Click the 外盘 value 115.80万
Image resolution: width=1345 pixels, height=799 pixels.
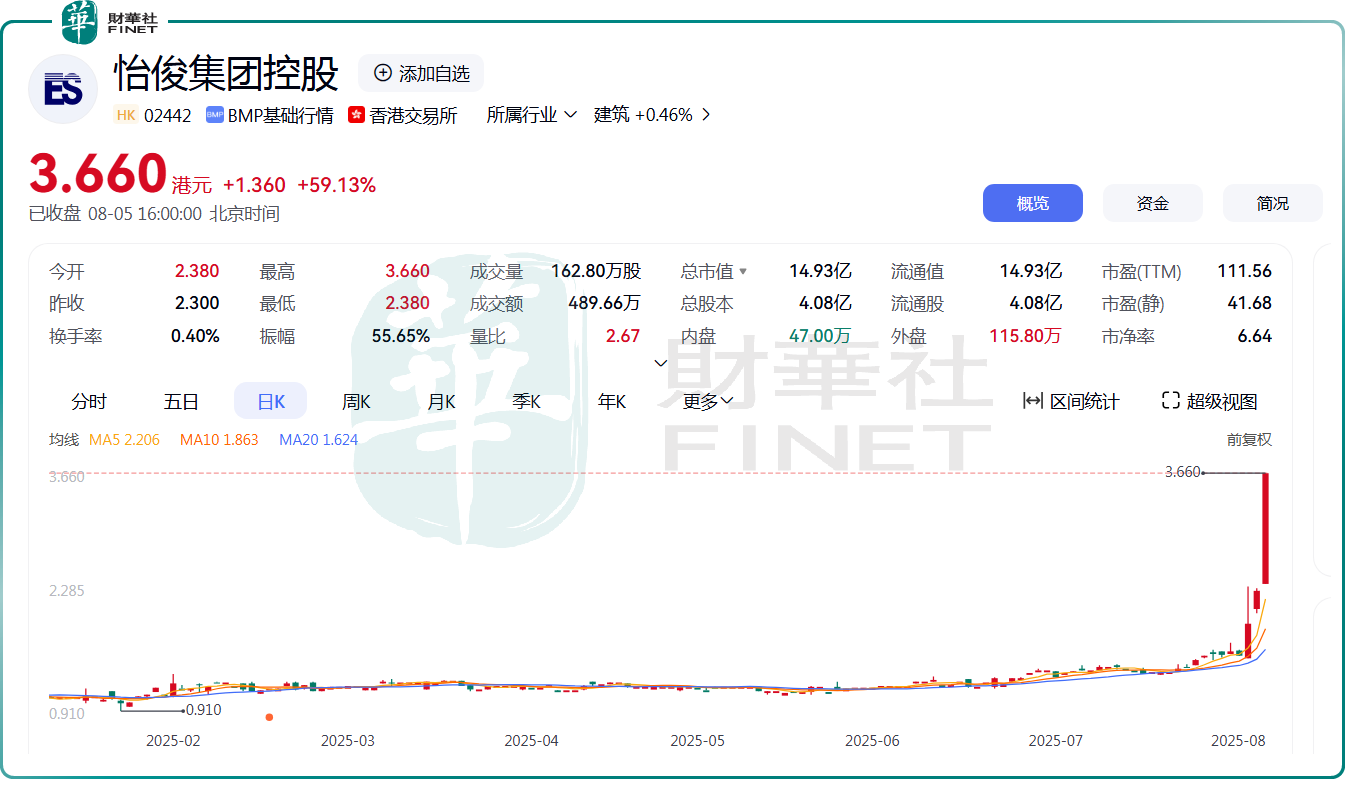tap(1025, 336)
